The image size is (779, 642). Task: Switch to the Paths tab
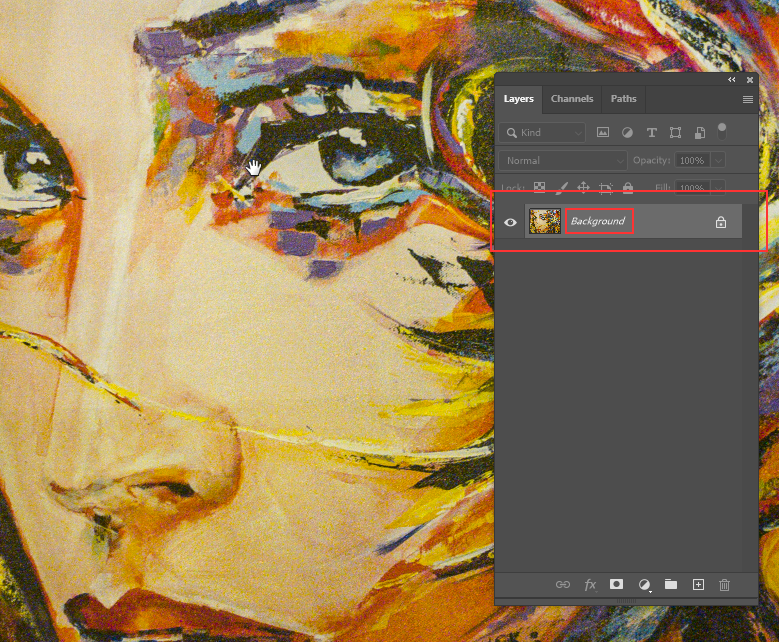[x=623, y=99]
